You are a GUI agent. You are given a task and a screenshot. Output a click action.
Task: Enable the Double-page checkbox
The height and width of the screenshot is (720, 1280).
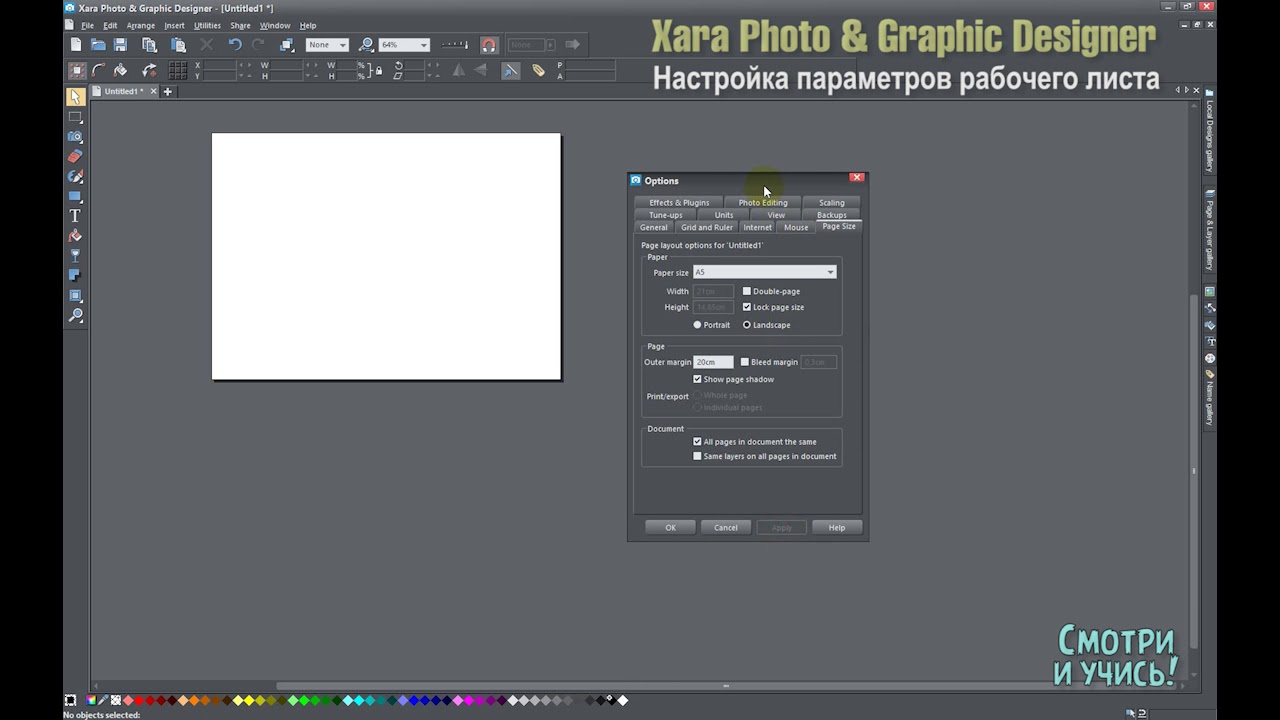pyautogui.click(x=746, y=291)
